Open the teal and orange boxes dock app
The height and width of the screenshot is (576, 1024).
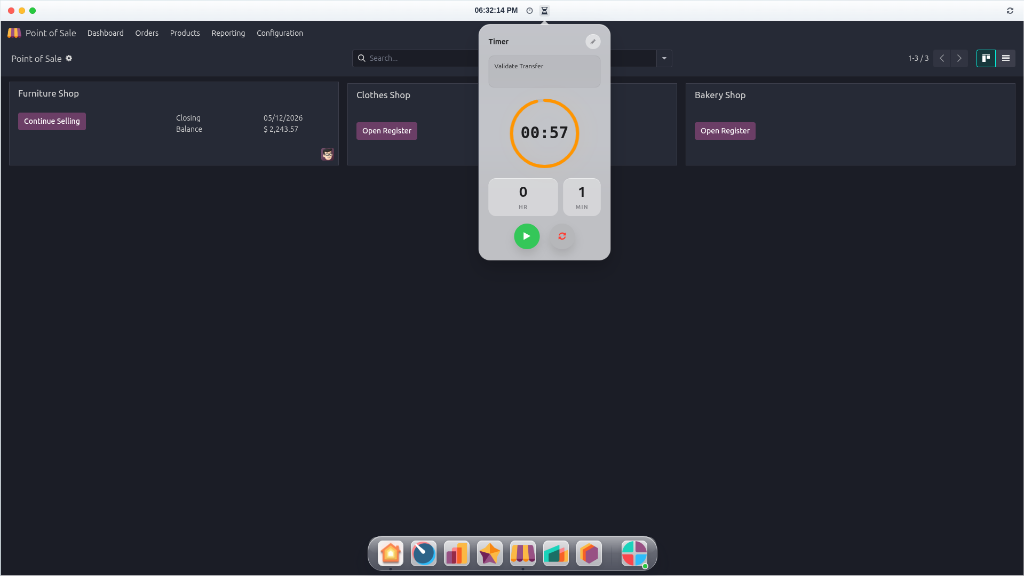click(556, 553)
